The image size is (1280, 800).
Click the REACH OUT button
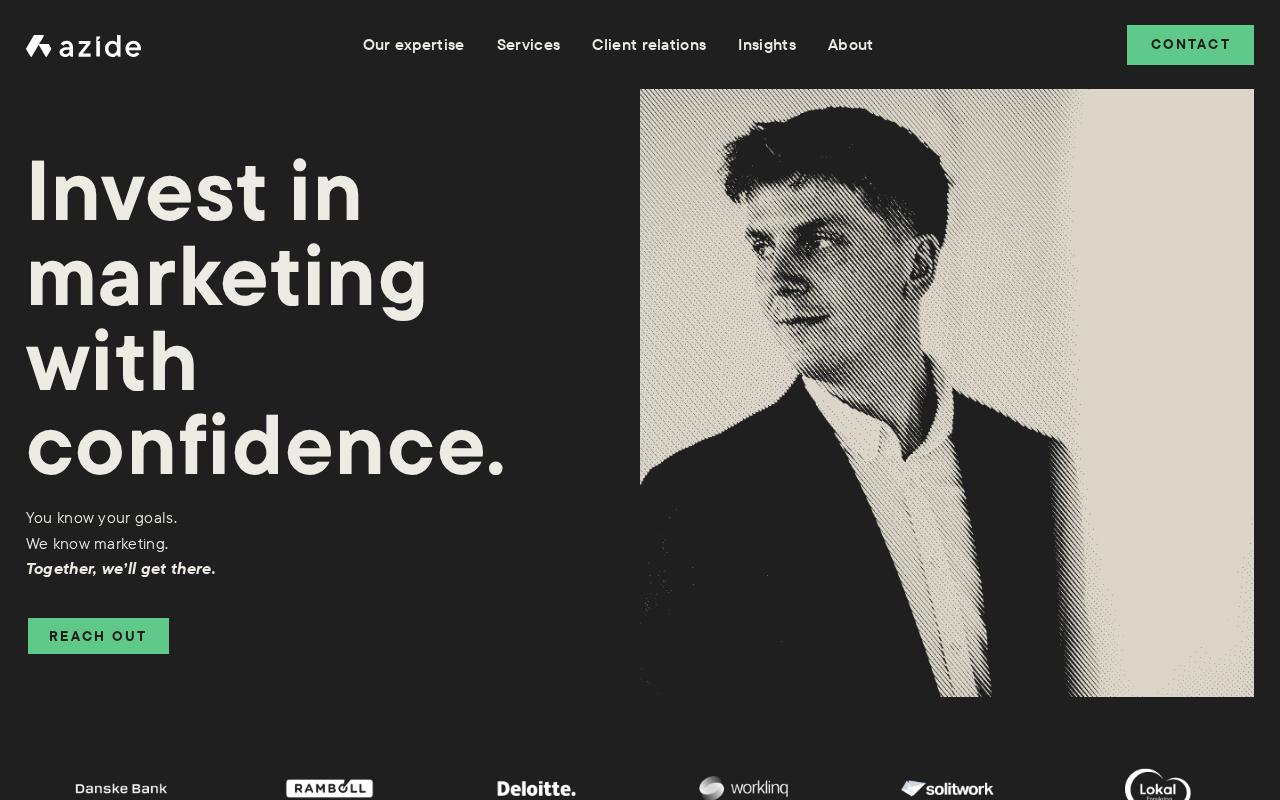(x=98, y=636)
